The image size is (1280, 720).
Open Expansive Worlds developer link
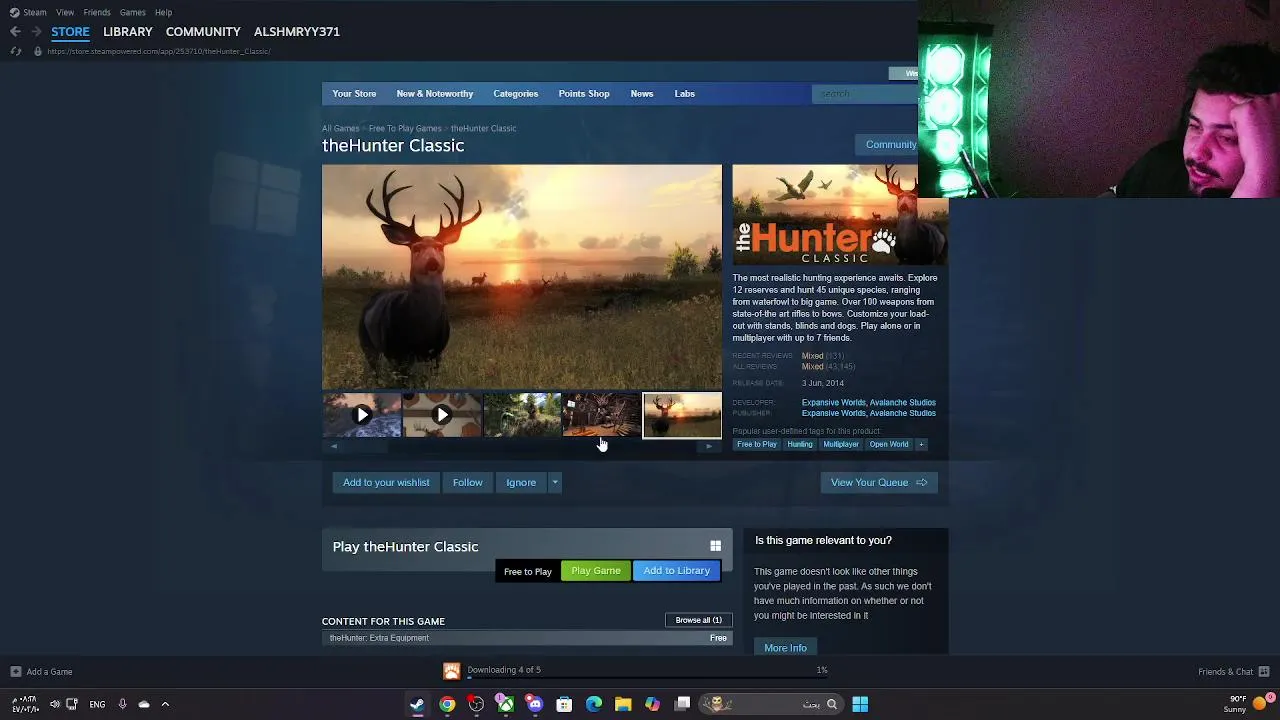click(833, 403)
